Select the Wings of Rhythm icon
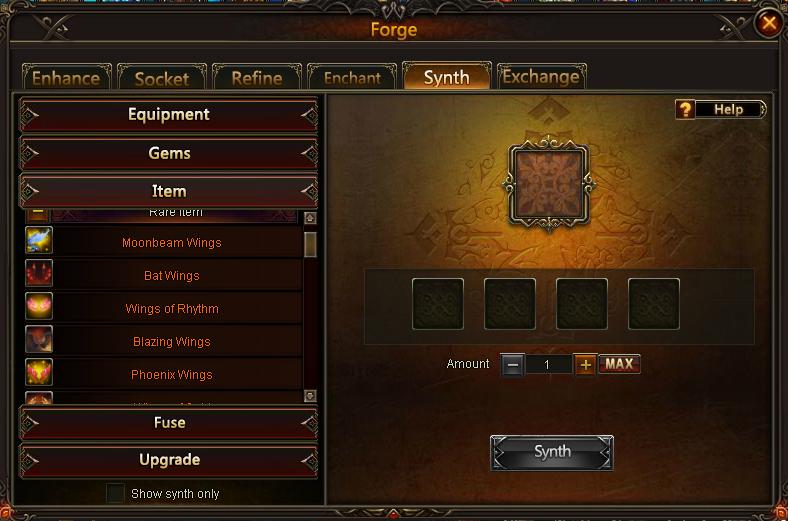Image resolution: width=788 pixels, height=521 pixels. (x=39, y=306)
